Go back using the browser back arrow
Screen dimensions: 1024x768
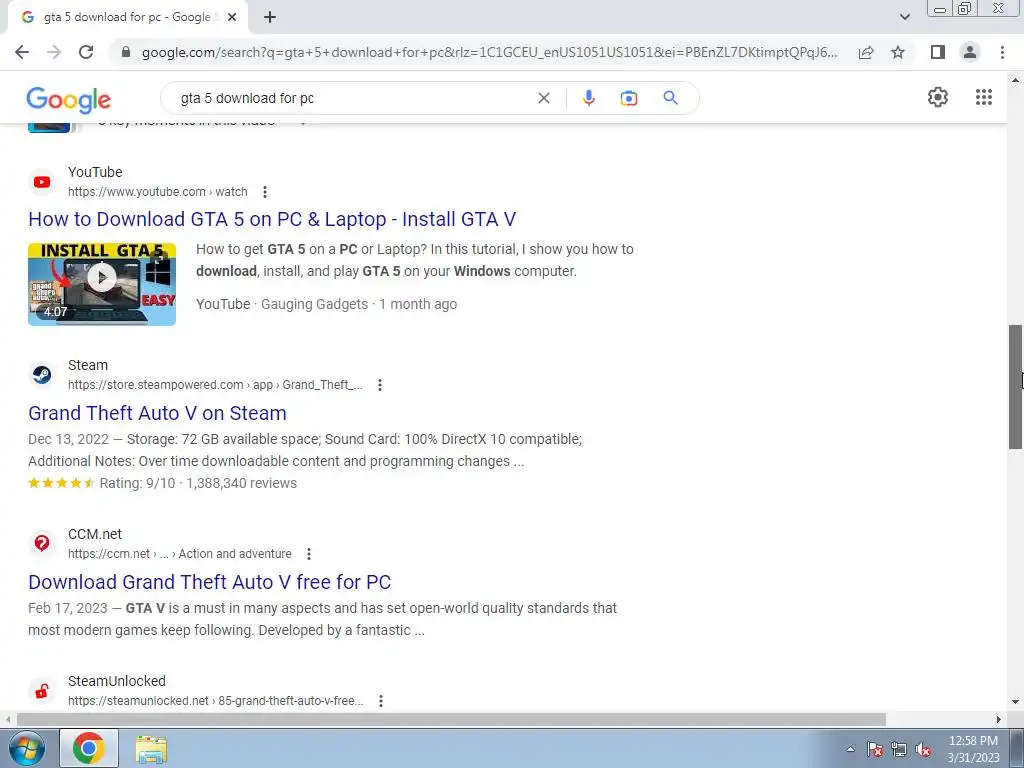tap(22, 52)
